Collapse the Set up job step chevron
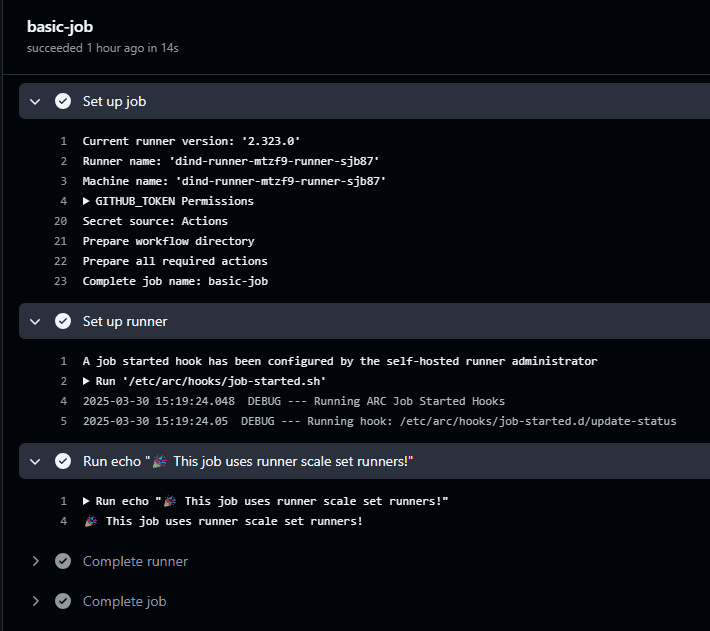This screenshot has width=710, height=631. pos(36,101)
